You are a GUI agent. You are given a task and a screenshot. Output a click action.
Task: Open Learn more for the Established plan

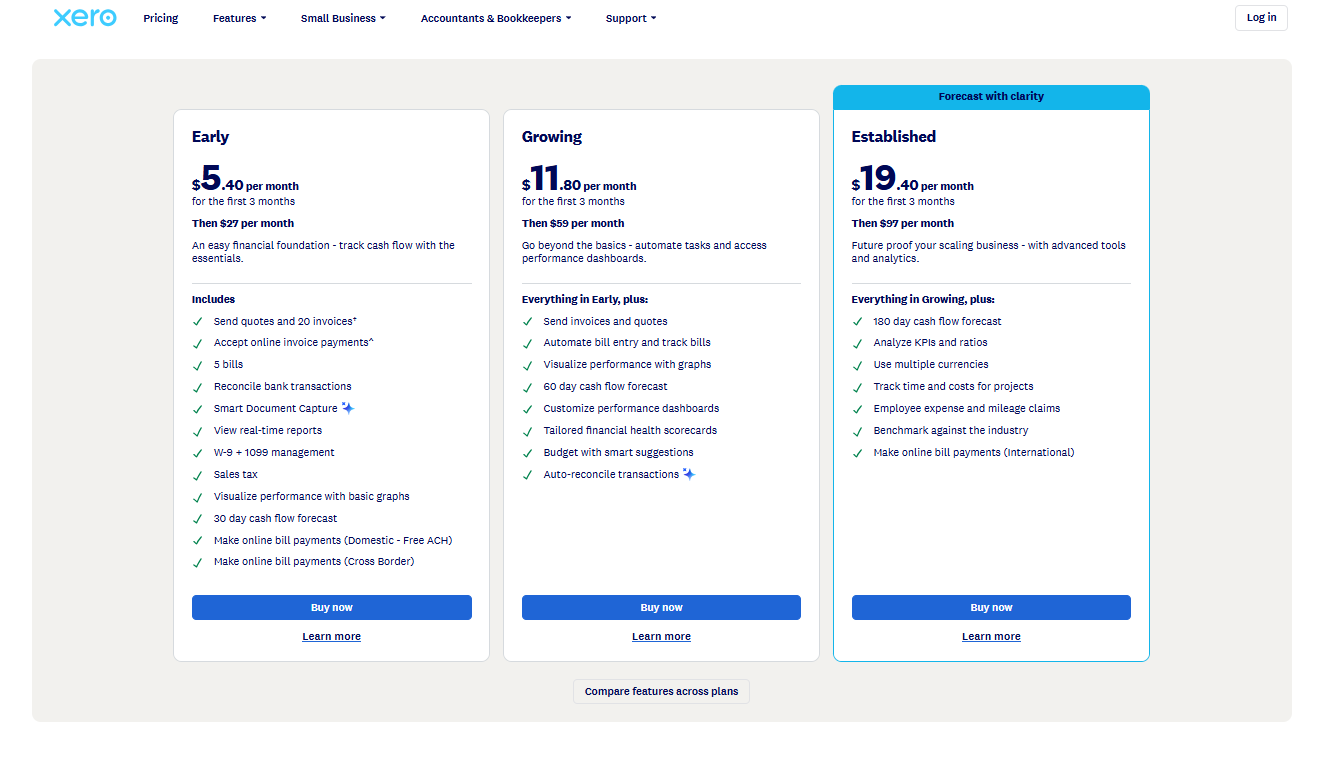pyautogui.click(x=991, y=636)
